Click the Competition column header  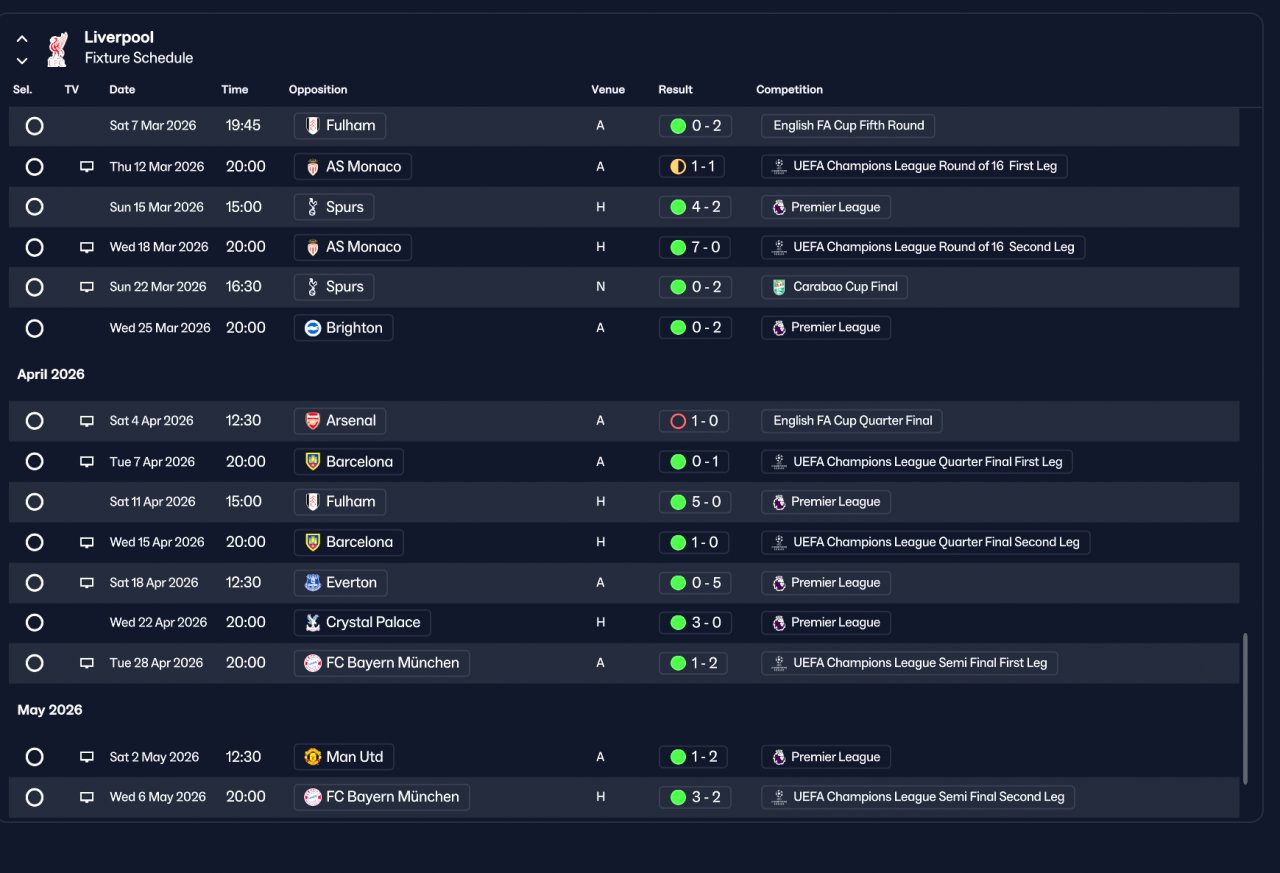click(x=789, y=90)
